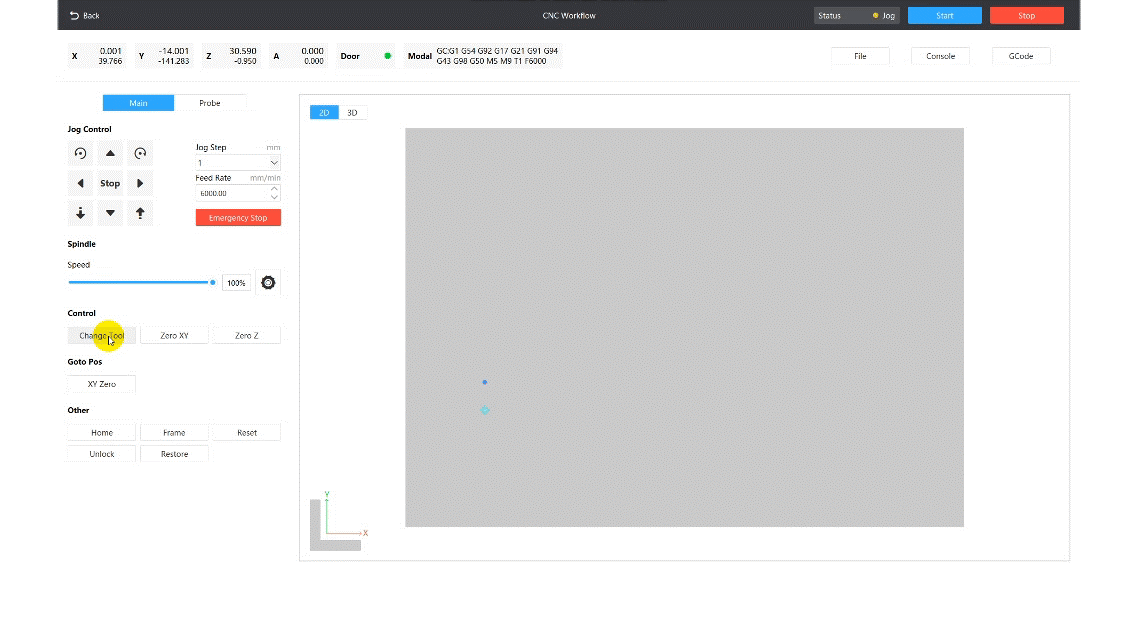Screen dimensions: 1138x619
Task: Select the Main tab
Action: (x=137, y=102)
